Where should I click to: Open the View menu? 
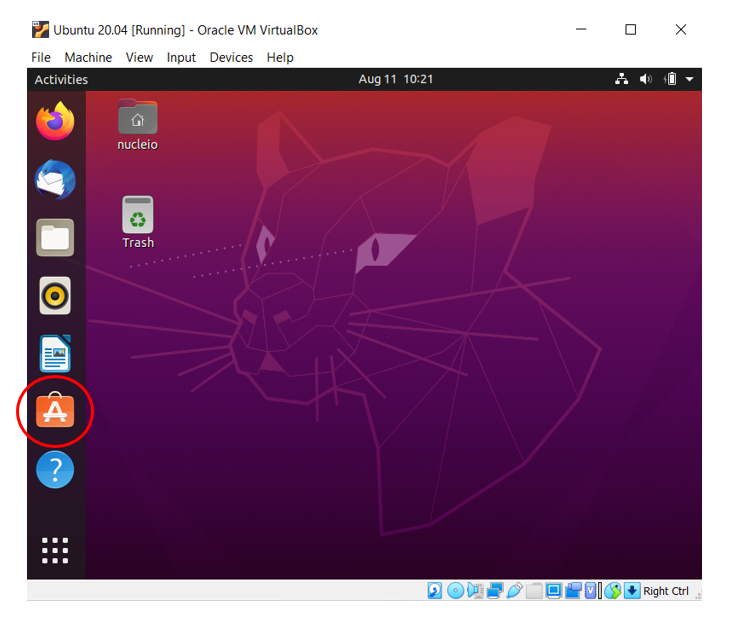(139, 57)
